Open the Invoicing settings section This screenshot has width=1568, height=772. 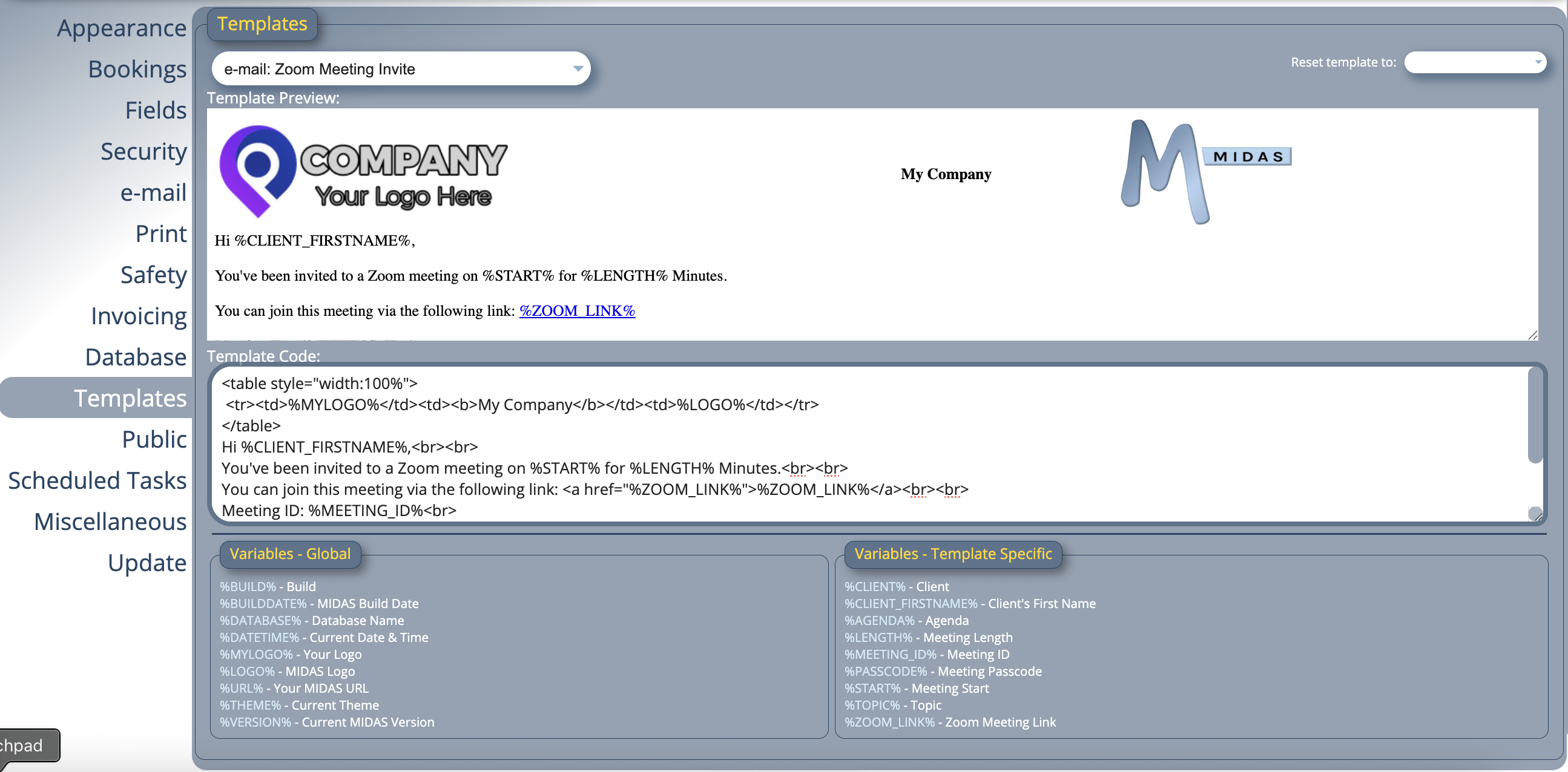139,316
